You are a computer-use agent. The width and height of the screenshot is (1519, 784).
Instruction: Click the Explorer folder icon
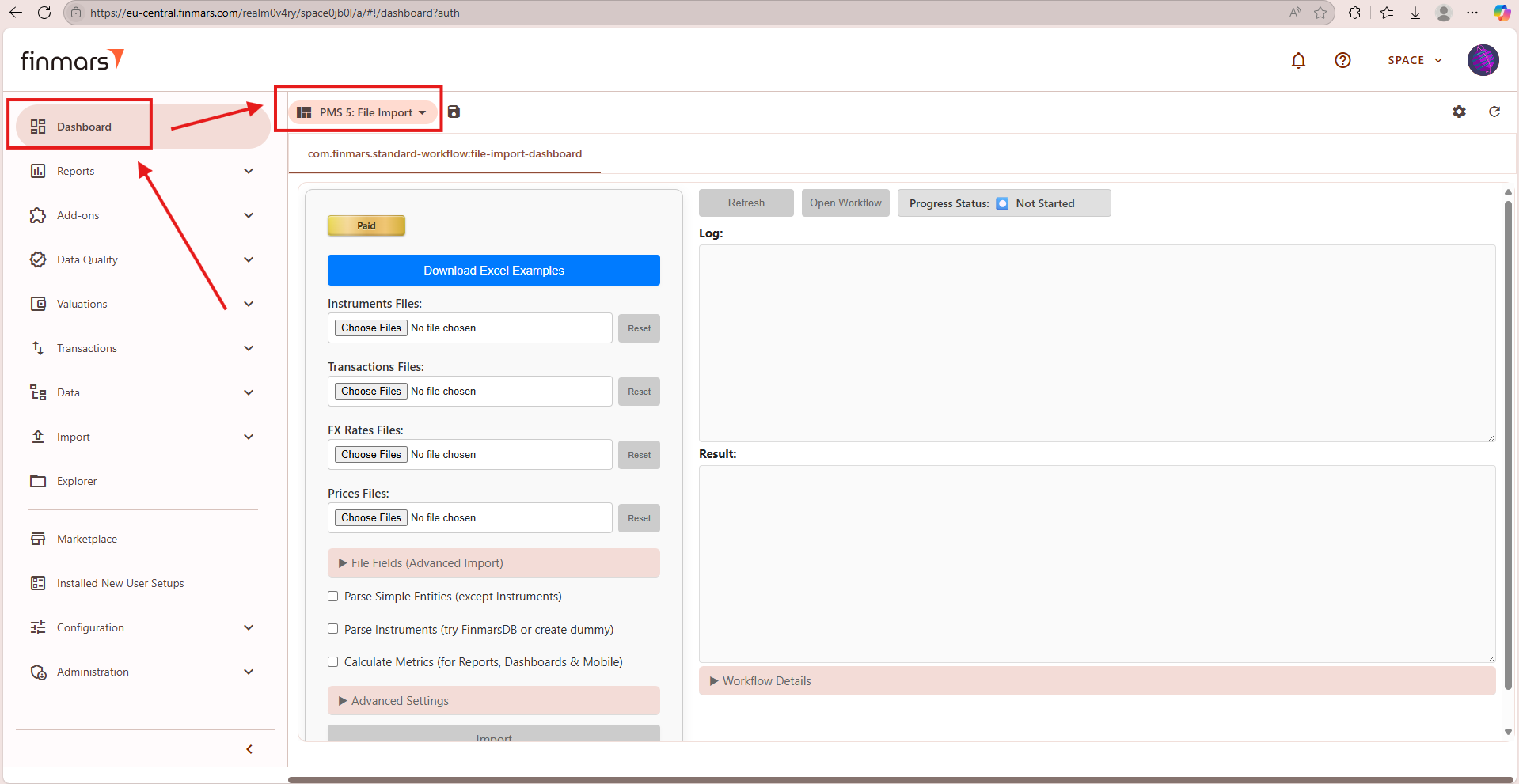(38, 481)
